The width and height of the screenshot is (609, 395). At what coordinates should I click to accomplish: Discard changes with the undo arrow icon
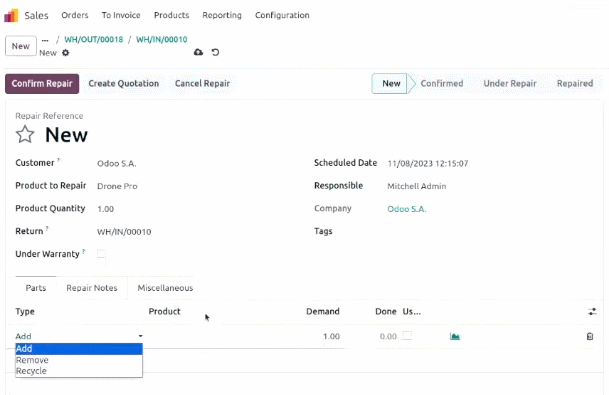pos(216,52)
